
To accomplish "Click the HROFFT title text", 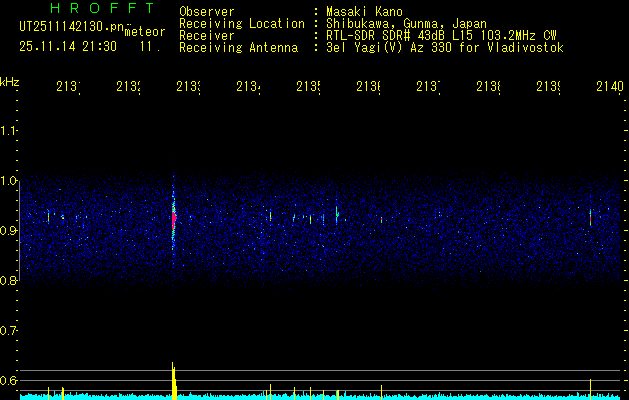I will [102, 8].
